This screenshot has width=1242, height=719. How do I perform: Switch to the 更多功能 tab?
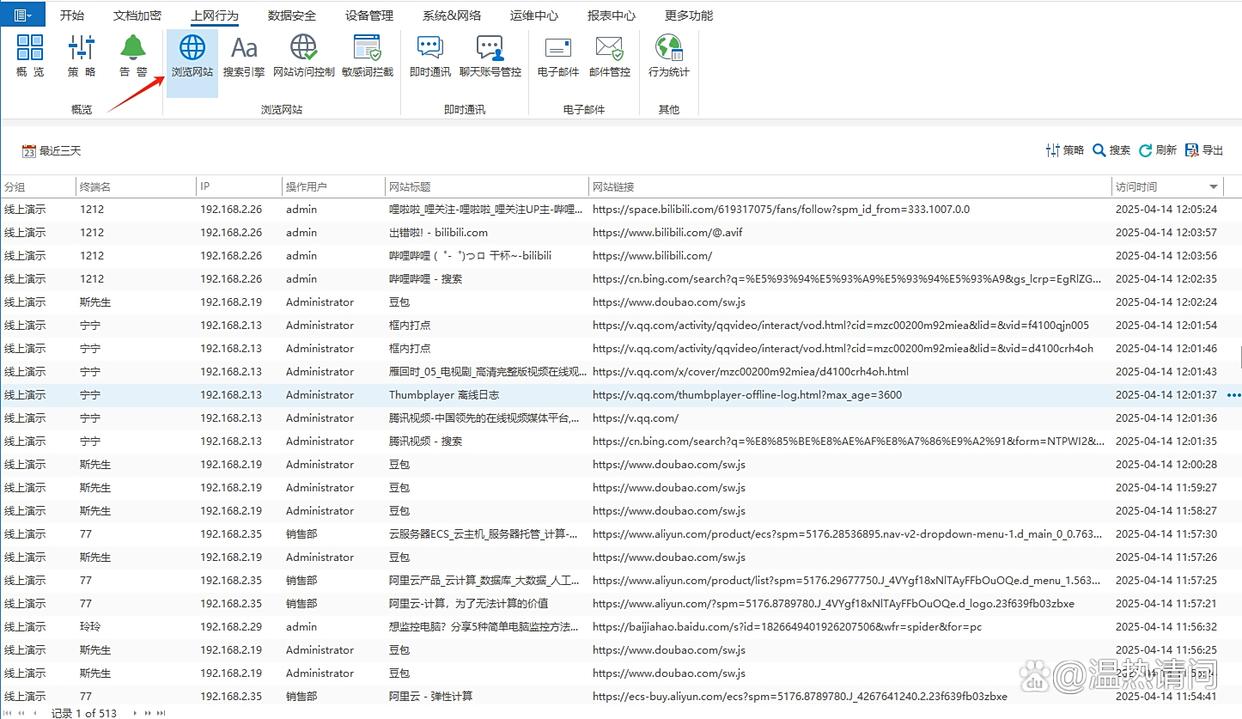(689, 15)
